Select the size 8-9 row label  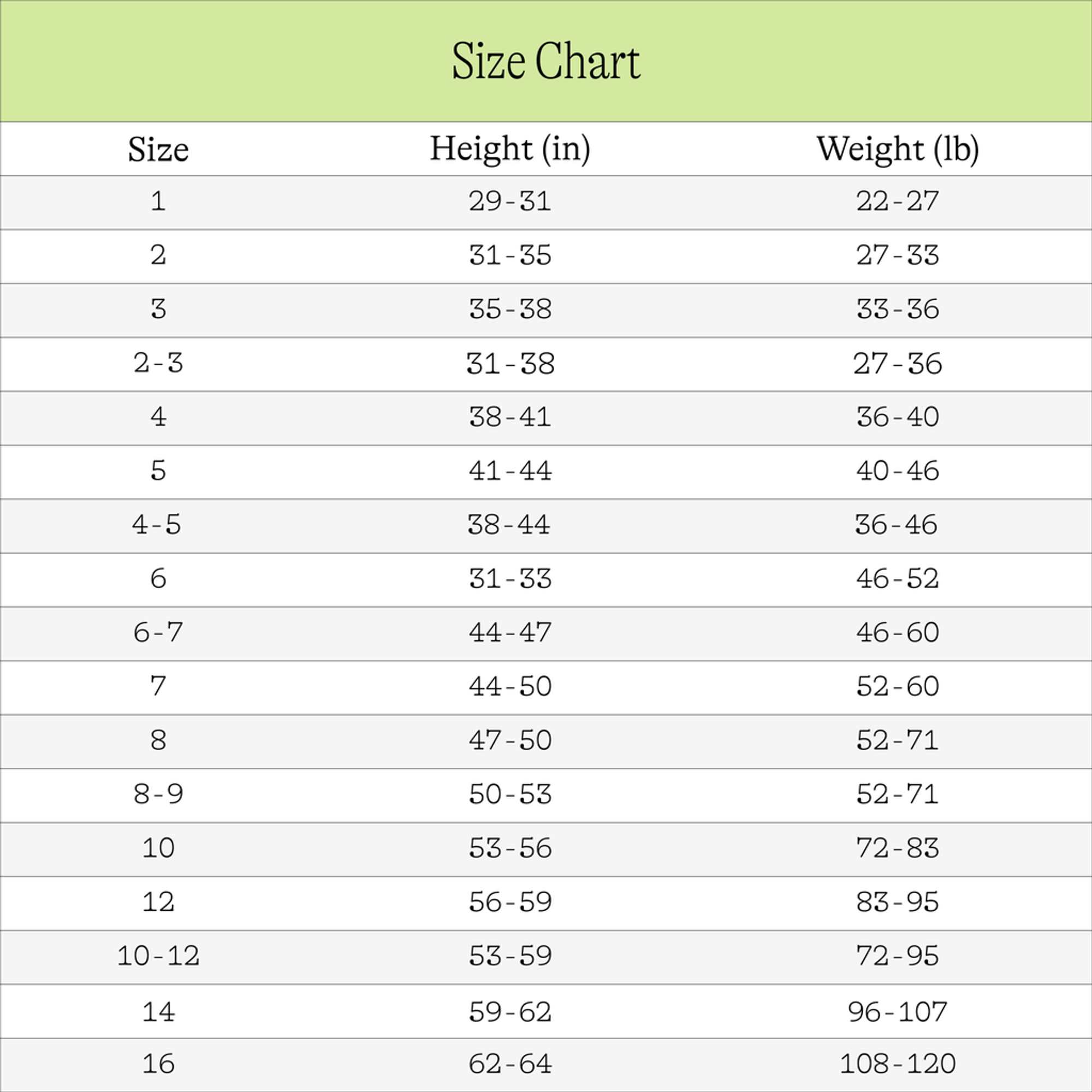(x=158, y=793)
